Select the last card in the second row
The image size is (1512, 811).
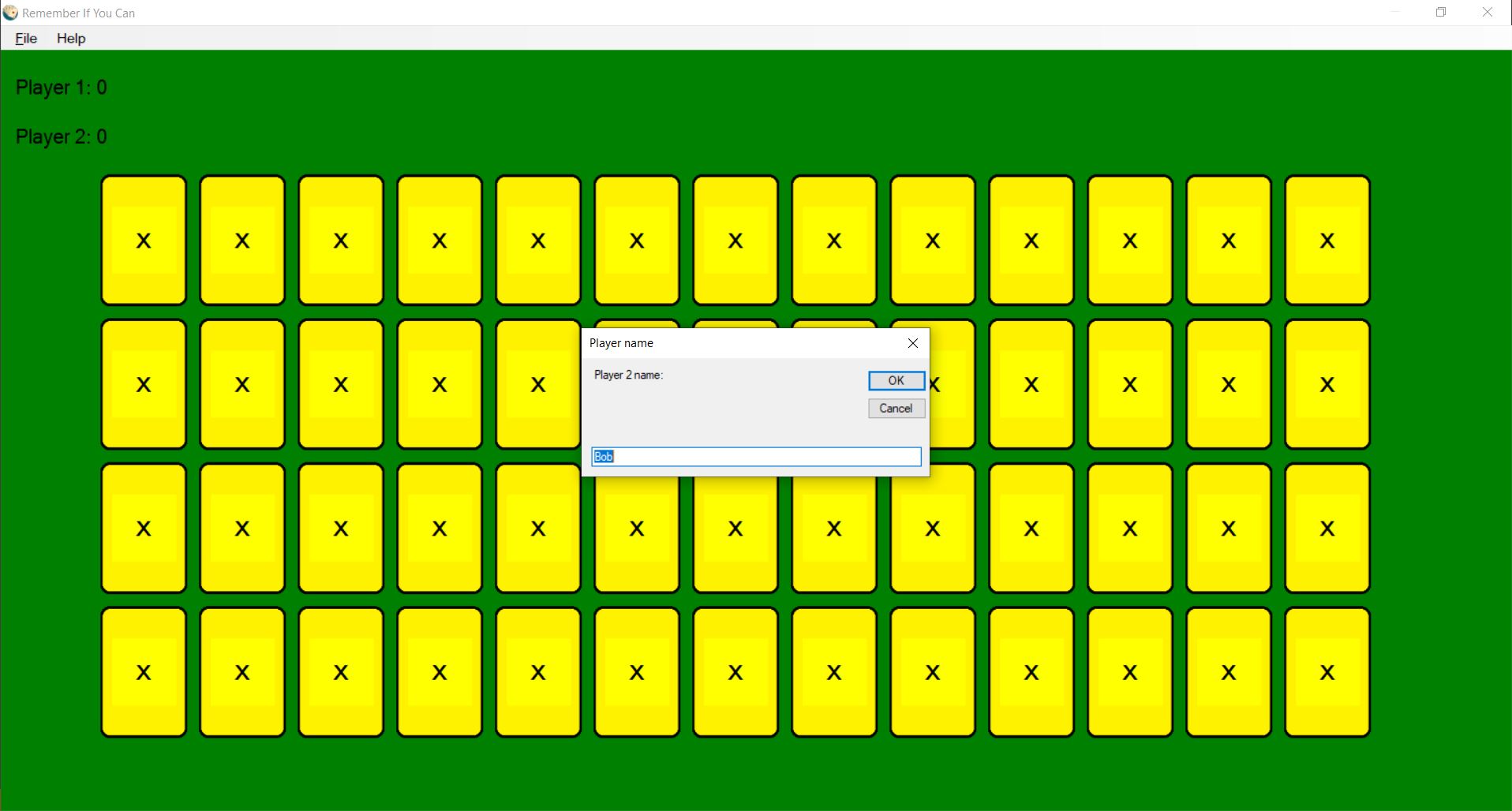tap(1327, 384)
